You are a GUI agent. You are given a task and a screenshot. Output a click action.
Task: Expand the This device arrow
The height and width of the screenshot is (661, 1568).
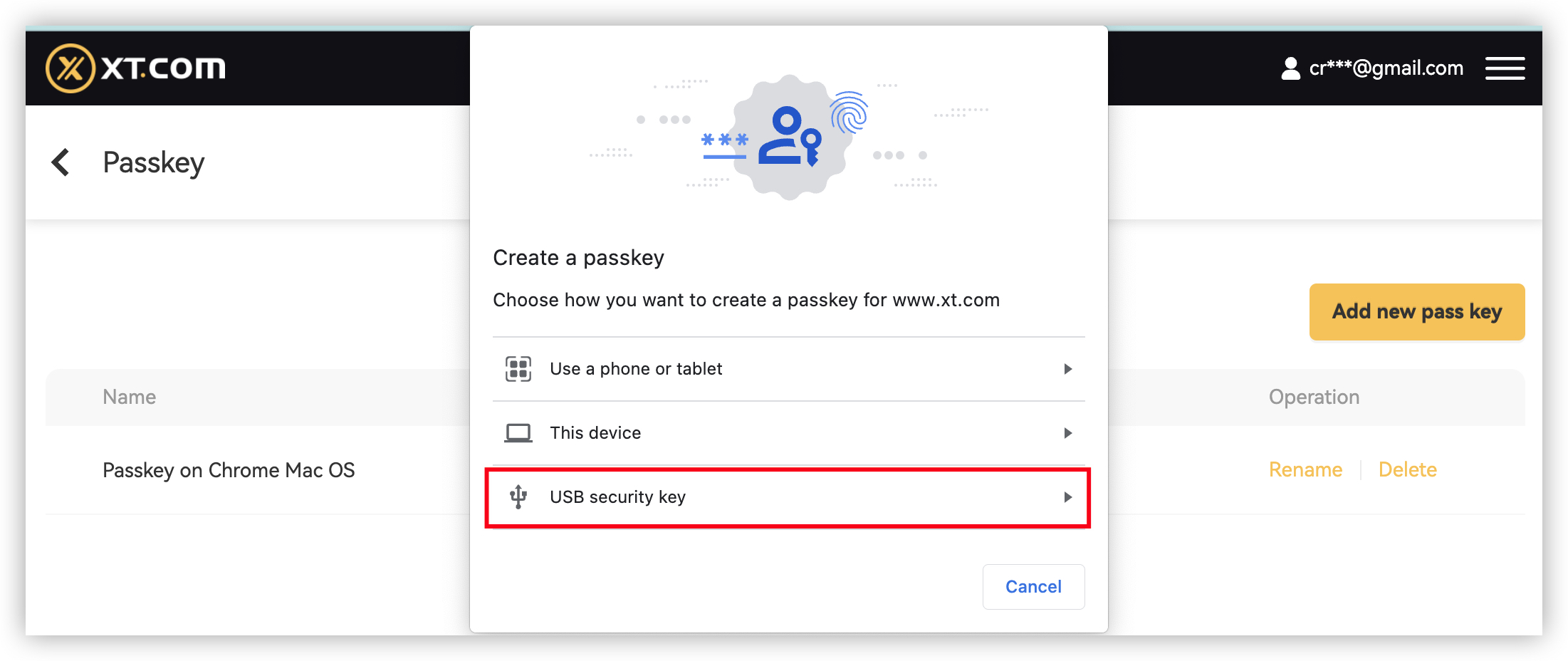1067,433
